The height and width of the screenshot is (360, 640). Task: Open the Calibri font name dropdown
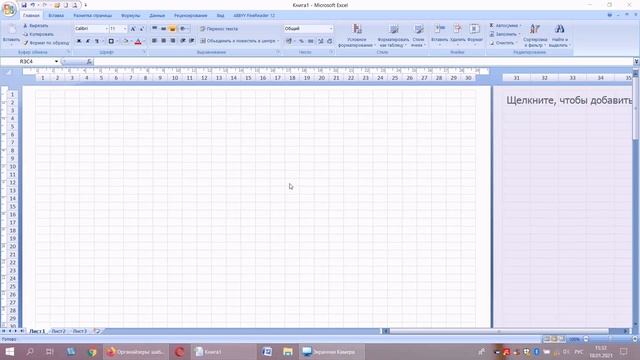[107, 29]
